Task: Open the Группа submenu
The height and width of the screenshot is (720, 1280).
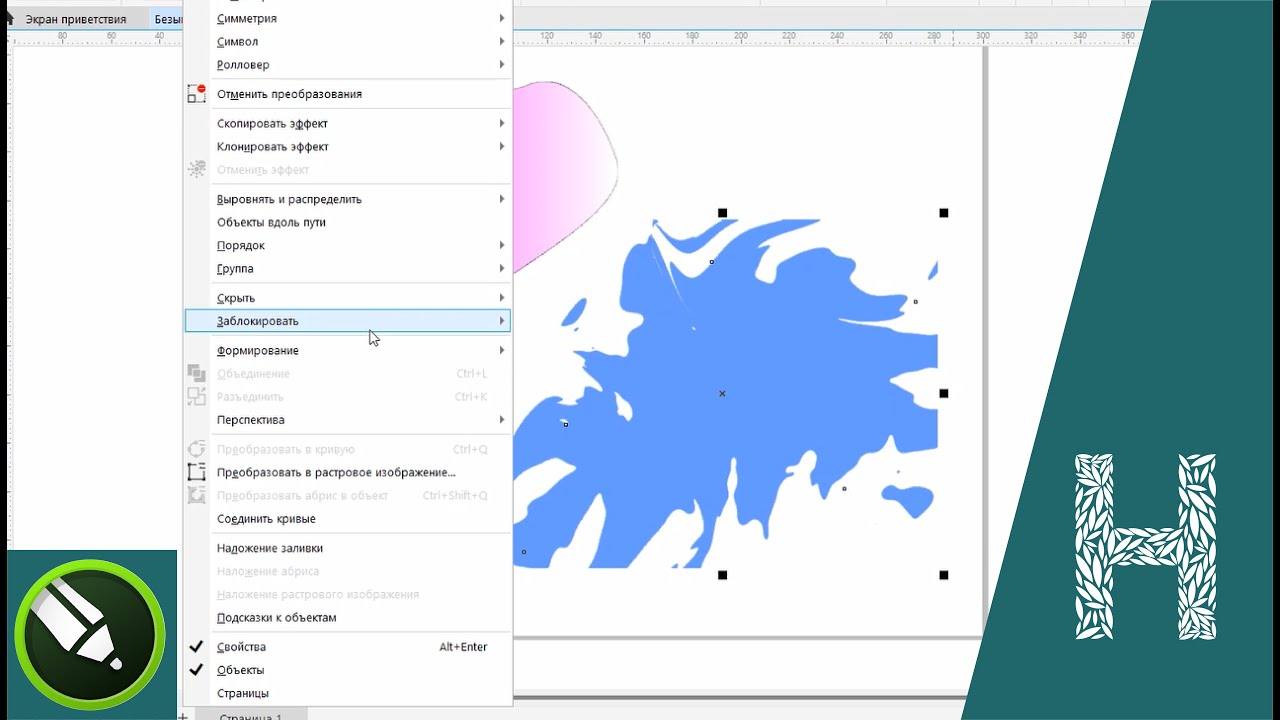Action: click(347, 268)
